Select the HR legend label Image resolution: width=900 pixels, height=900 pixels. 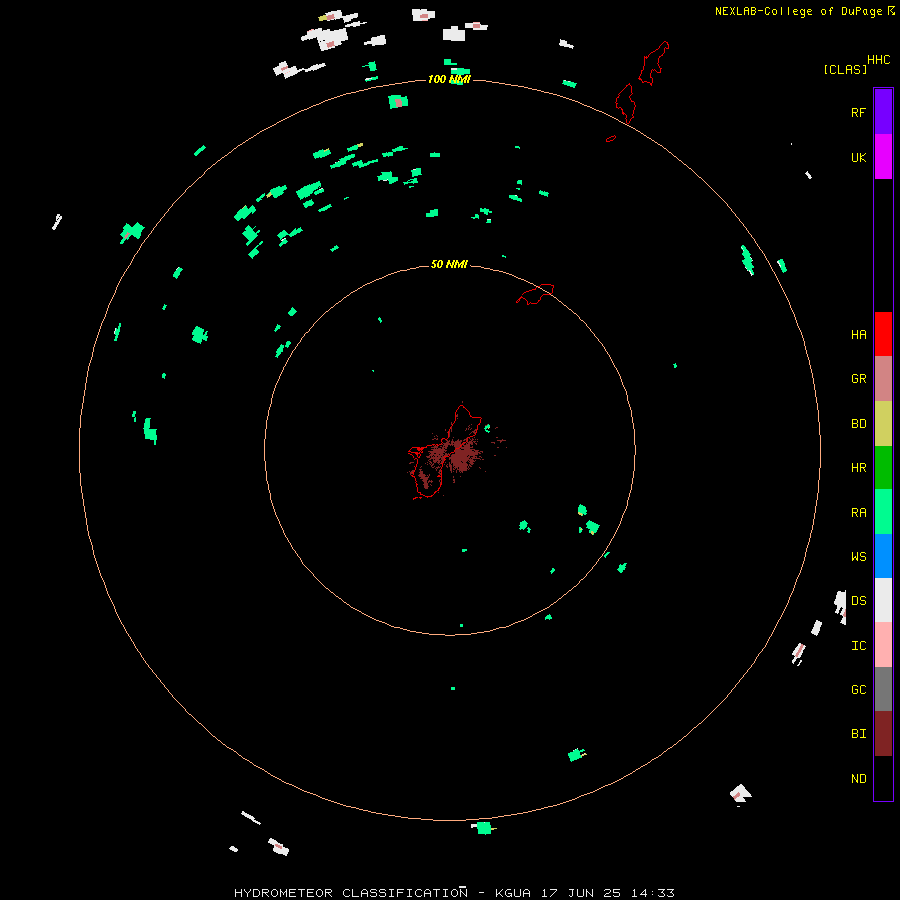pos(858,468)
